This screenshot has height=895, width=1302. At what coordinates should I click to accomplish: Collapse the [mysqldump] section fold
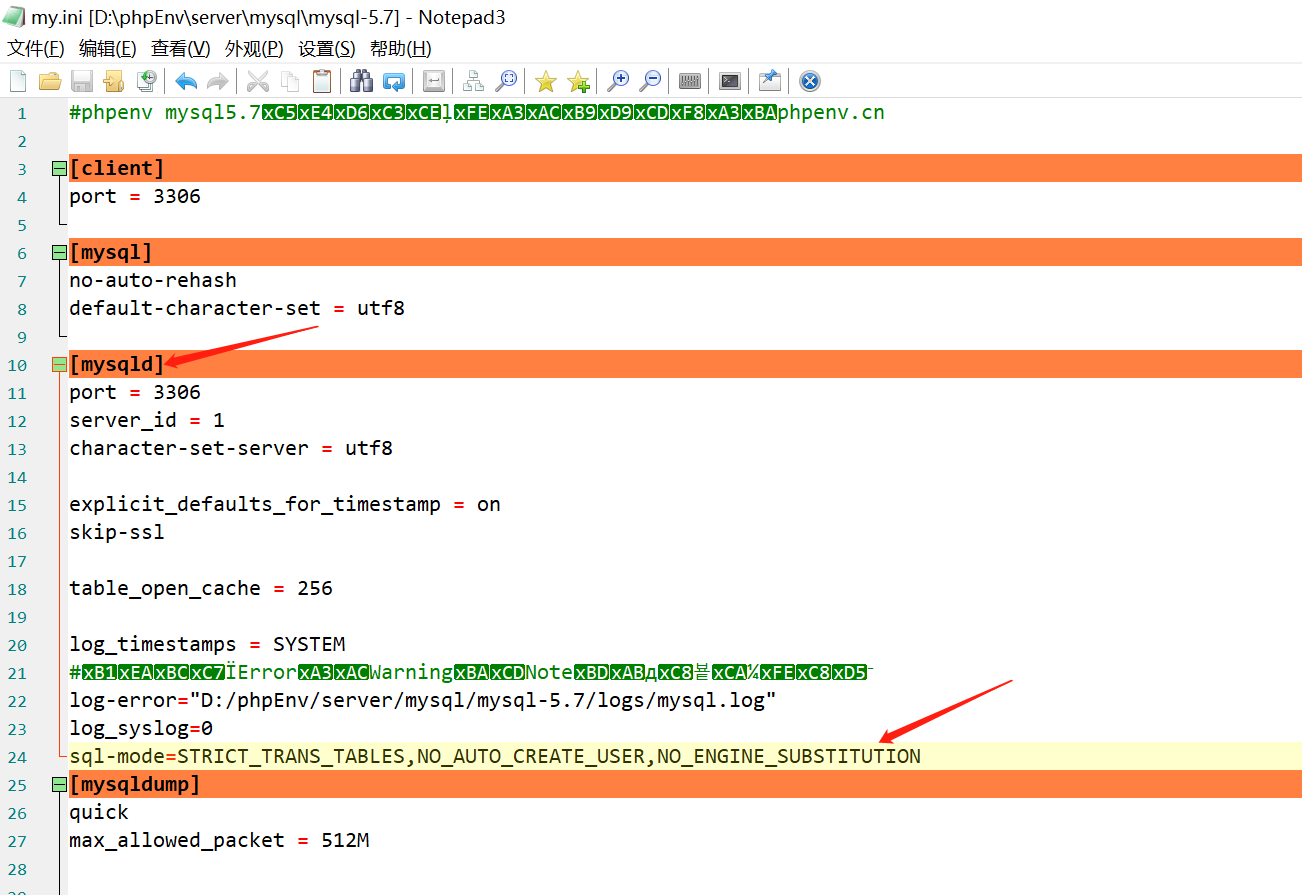(58, 784)
